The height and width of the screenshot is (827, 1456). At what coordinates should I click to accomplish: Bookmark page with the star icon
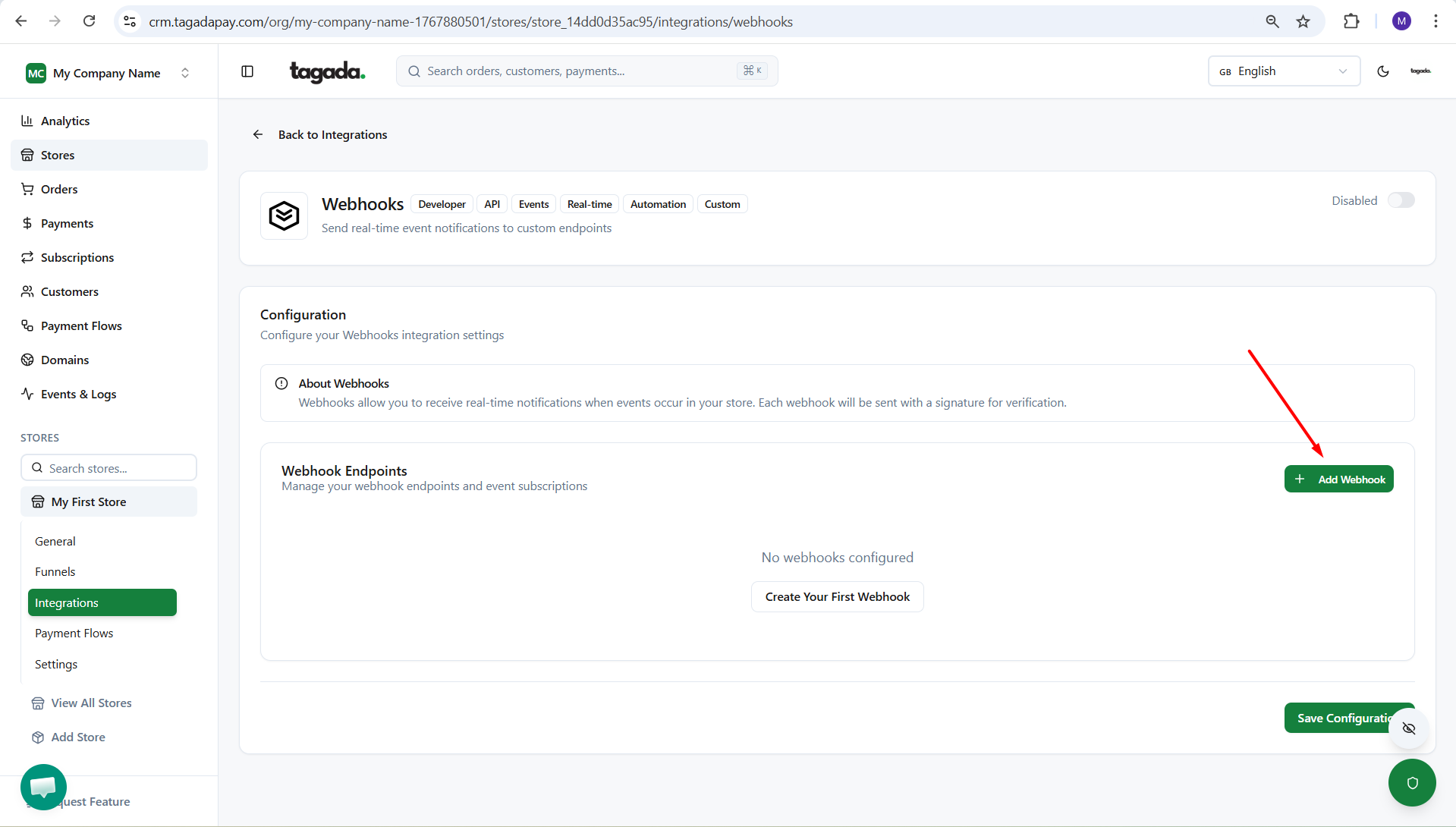point(1303,21)
